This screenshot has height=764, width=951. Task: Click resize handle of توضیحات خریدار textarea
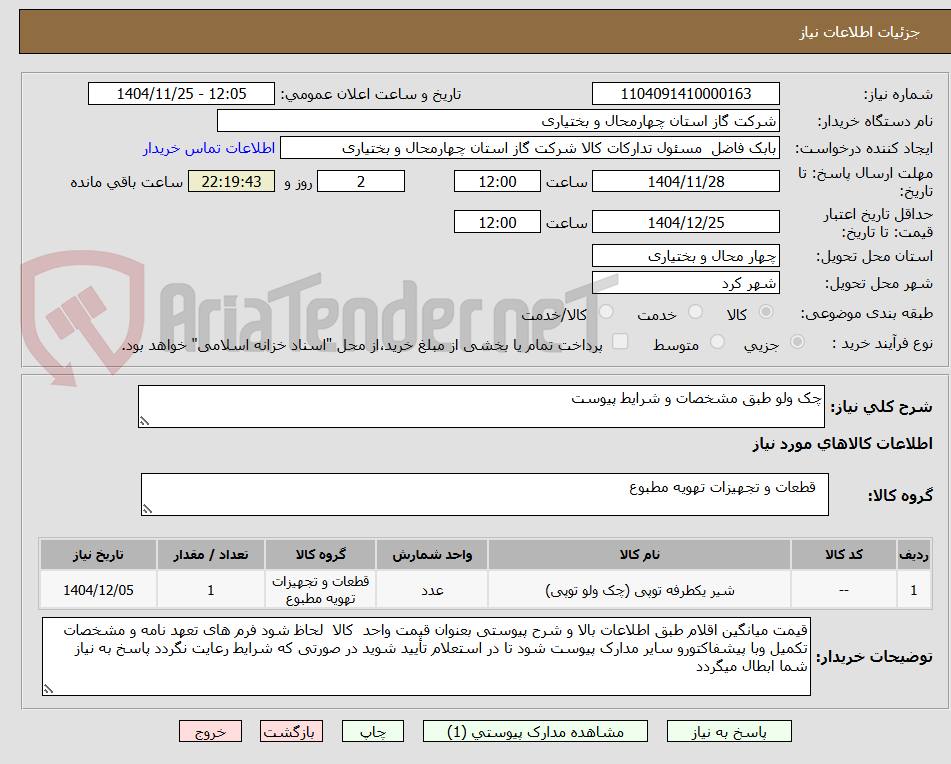click(x=48, y=689)
